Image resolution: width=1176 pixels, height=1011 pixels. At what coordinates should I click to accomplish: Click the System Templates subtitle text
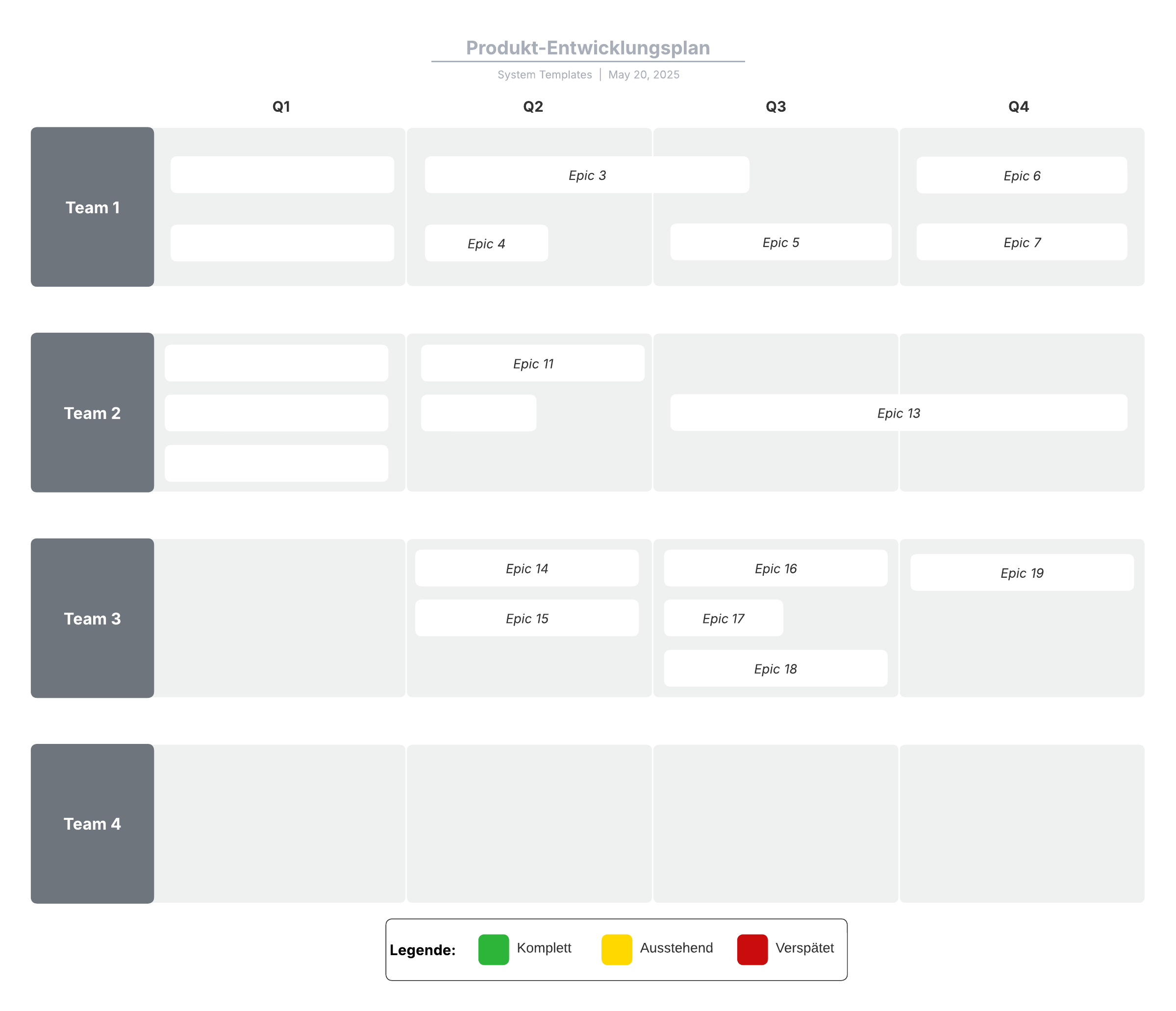[544, 75]
